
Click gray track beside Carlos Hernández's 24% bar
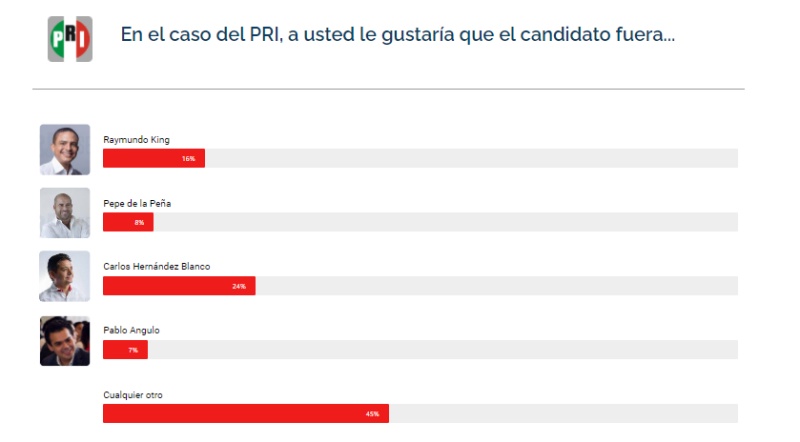(x=497, y=286)
